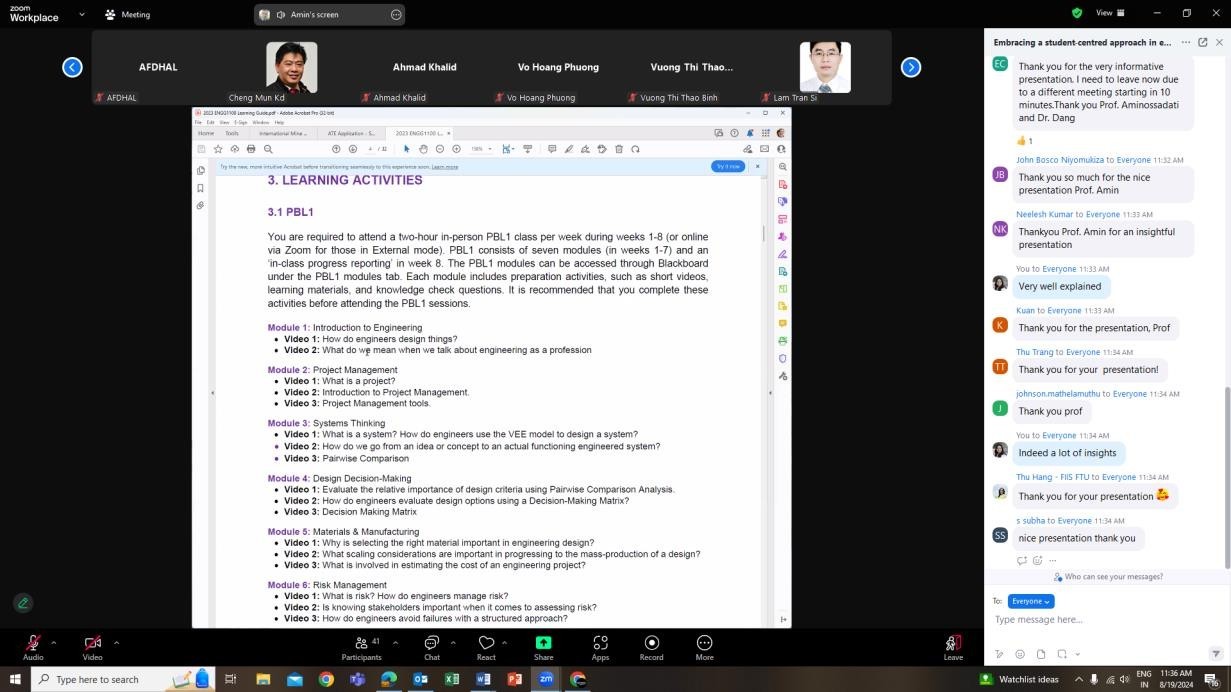Open options menu on Amin's screen bar
The image size is (1231, 692).
click(396, 15)
